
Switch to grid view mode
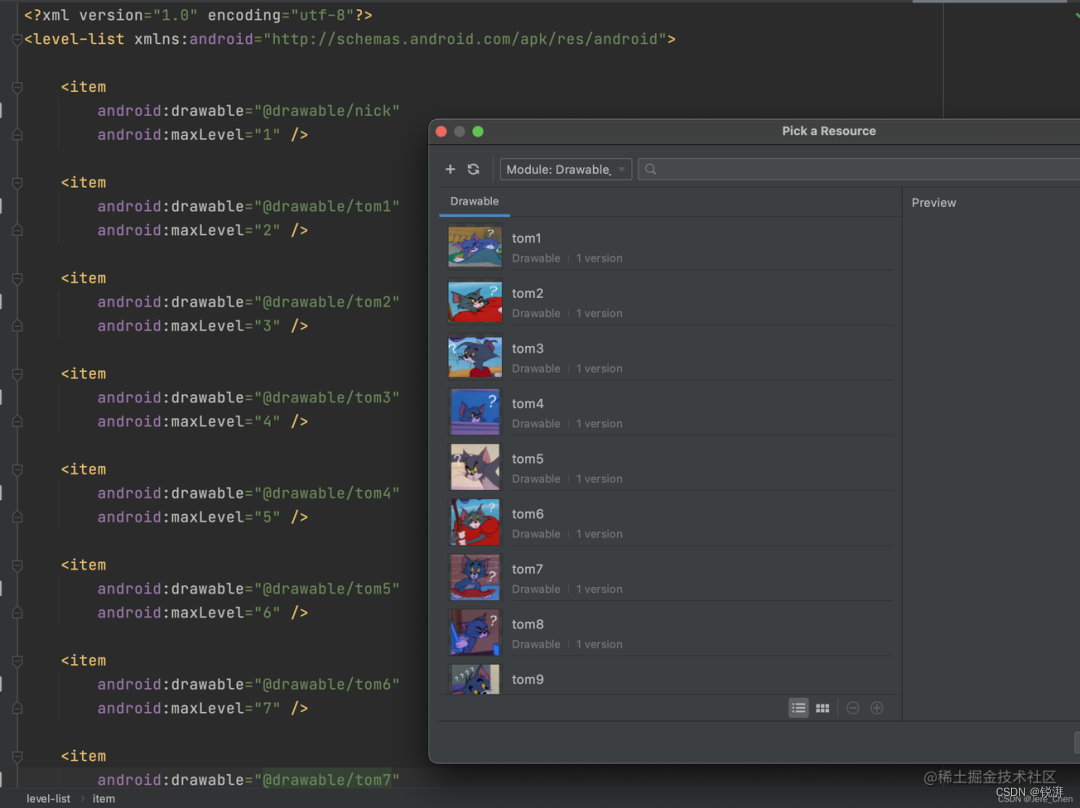822,708
